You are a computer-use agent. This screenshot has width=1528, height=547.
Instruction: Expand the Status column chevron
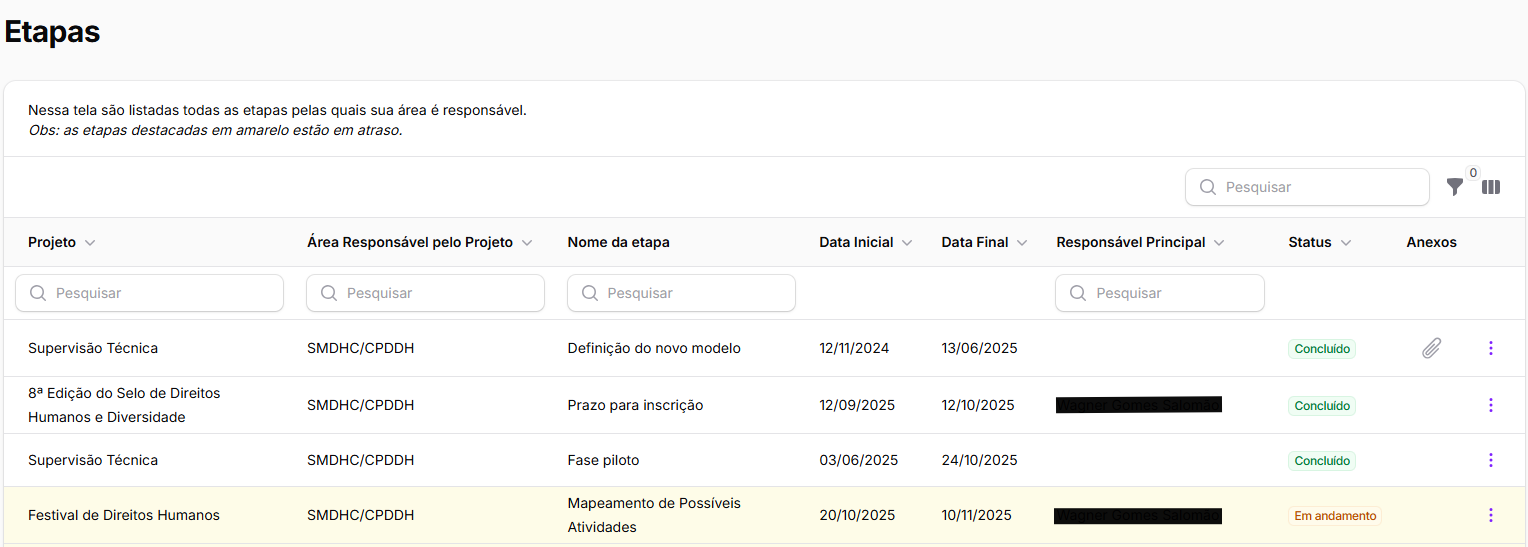[x=1346, y=243]
